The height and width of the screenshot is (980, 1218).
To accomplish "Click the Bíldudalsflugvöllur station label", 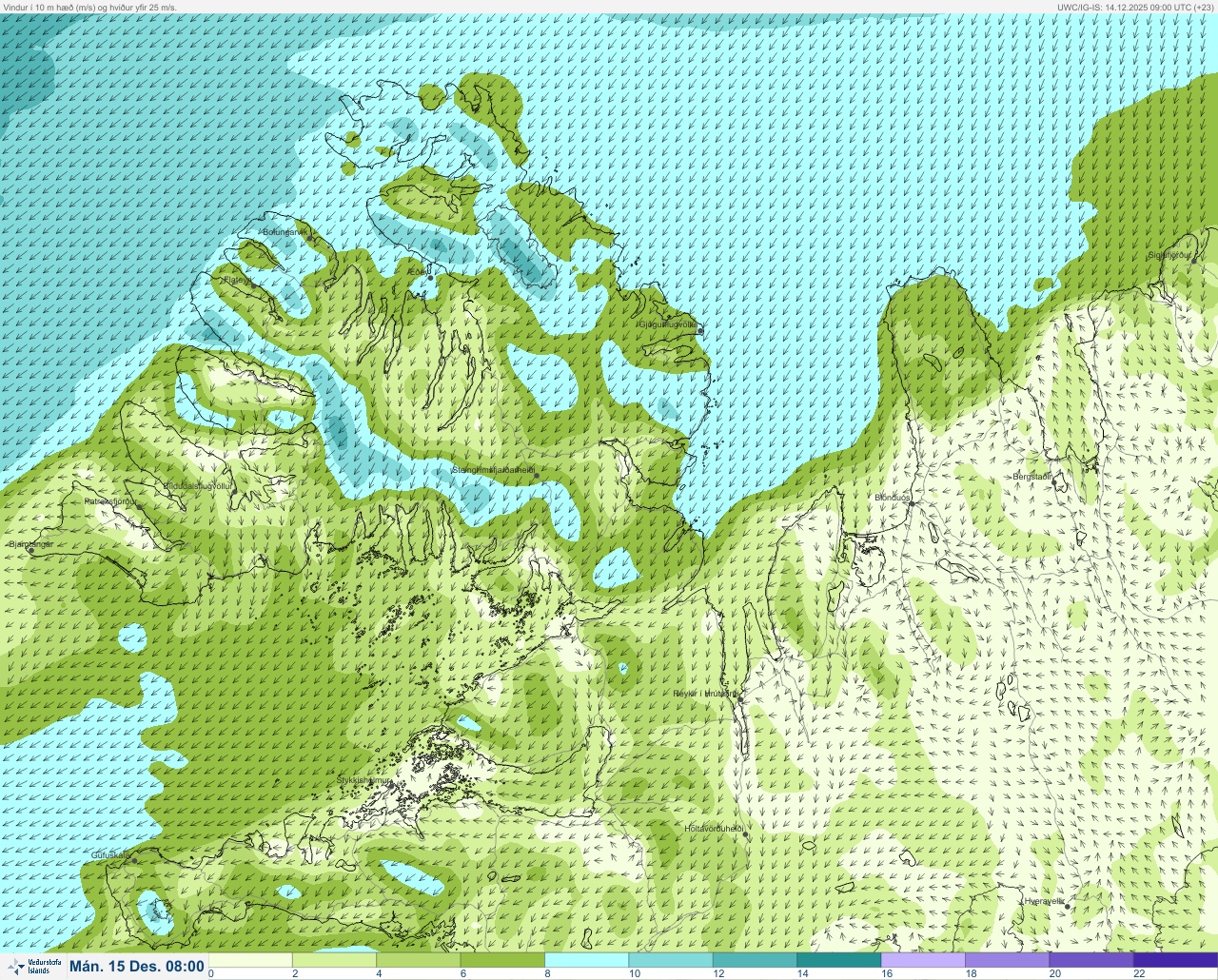I will coord(198,486).
